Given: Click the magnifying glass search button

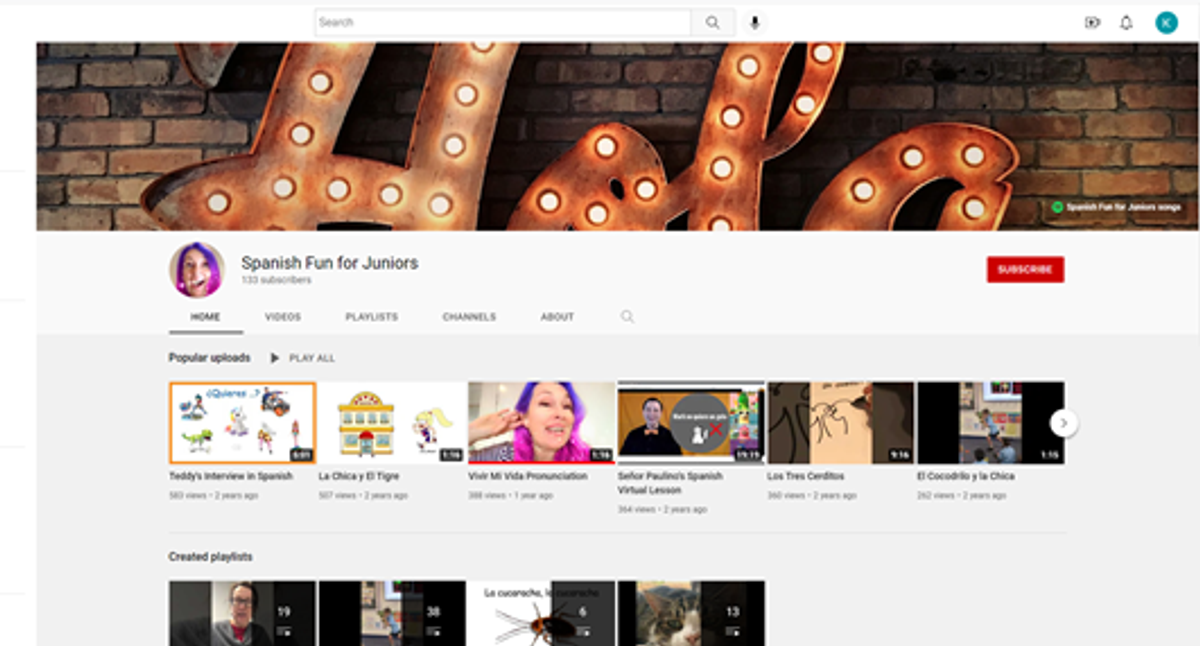Looking at the screenshot, I should (x=712, y=23).
